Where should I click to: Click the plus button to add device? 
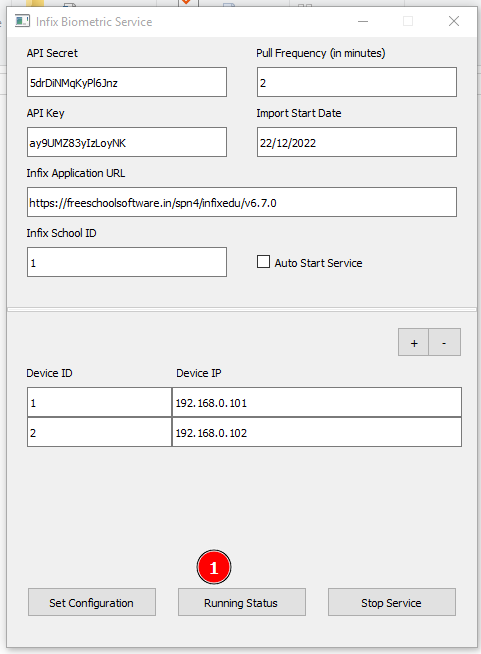(x=413, y=342)
